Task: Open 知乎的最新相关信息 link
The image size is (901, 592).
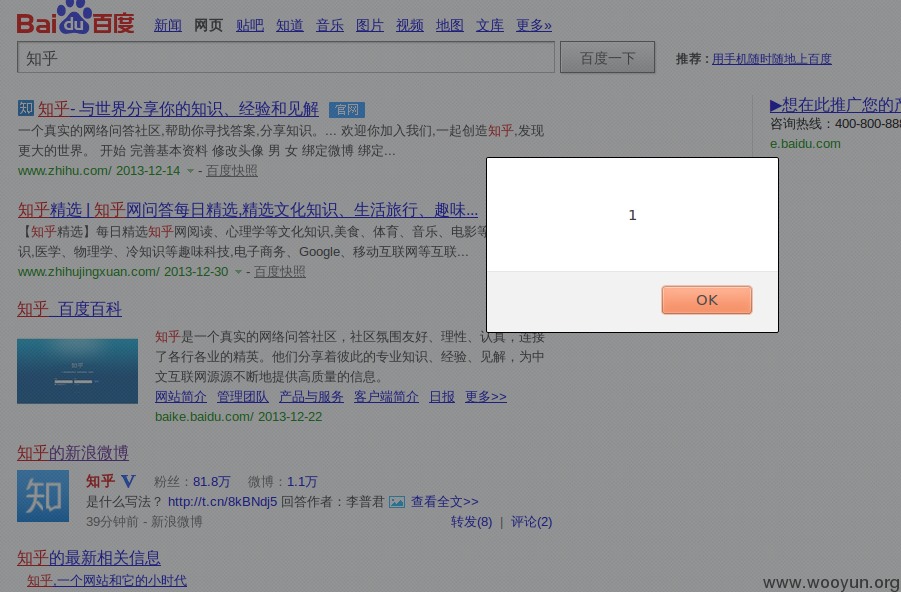Action: (89, 558)
